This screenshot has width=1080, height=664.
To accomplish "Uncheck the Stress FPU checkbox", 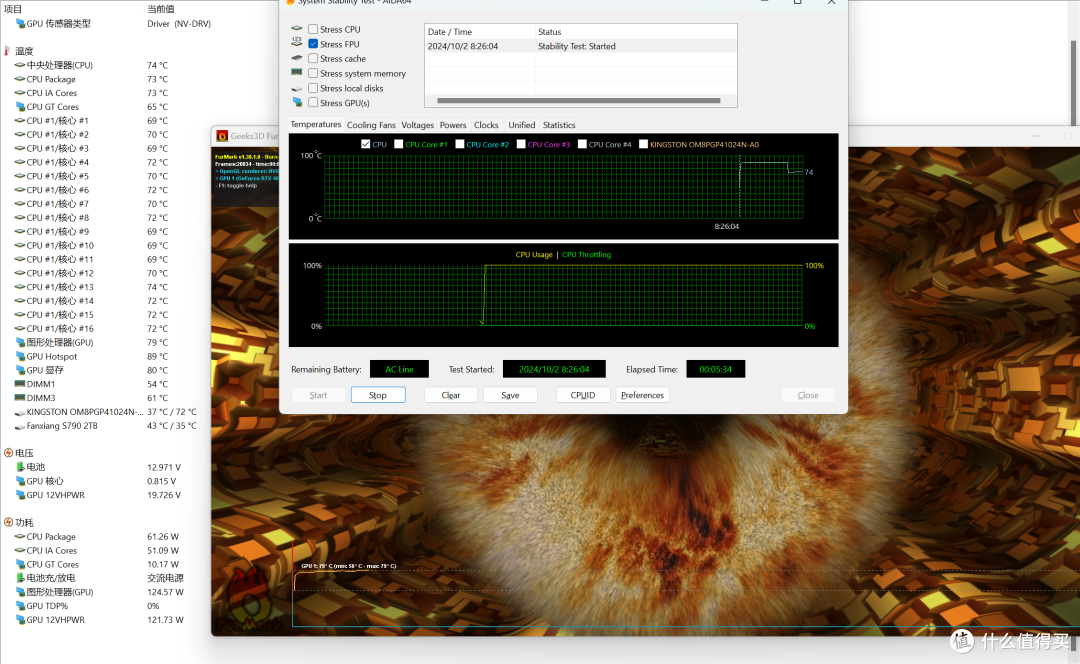I will 314,44.
